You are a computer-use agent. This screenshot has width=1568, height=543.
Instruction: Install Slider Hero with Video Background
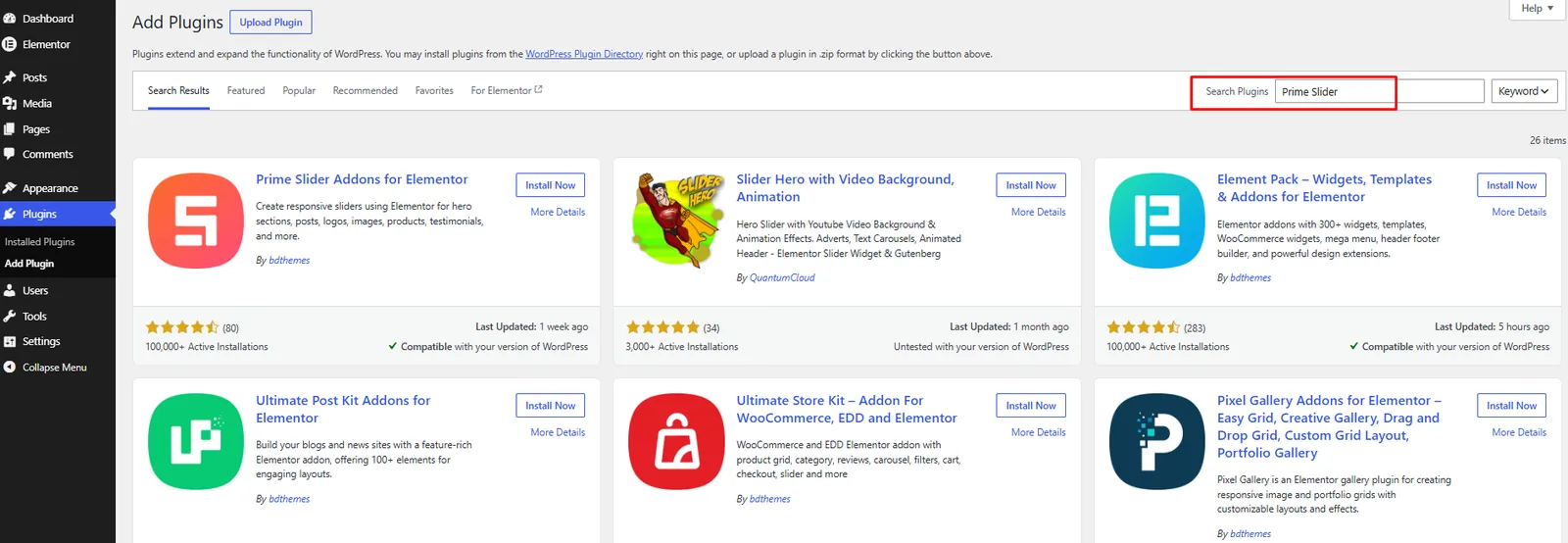pyautogui.click(x=1031, y=185)
